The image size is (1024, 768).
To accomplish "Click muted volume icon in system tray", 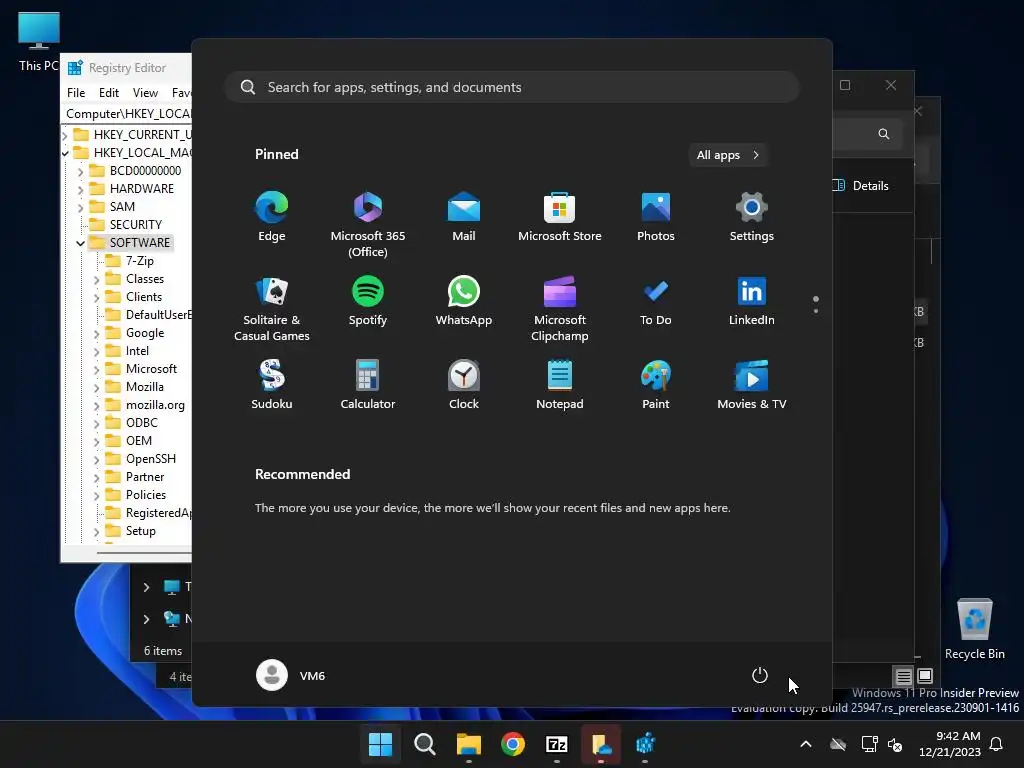I will coord(895,744).
